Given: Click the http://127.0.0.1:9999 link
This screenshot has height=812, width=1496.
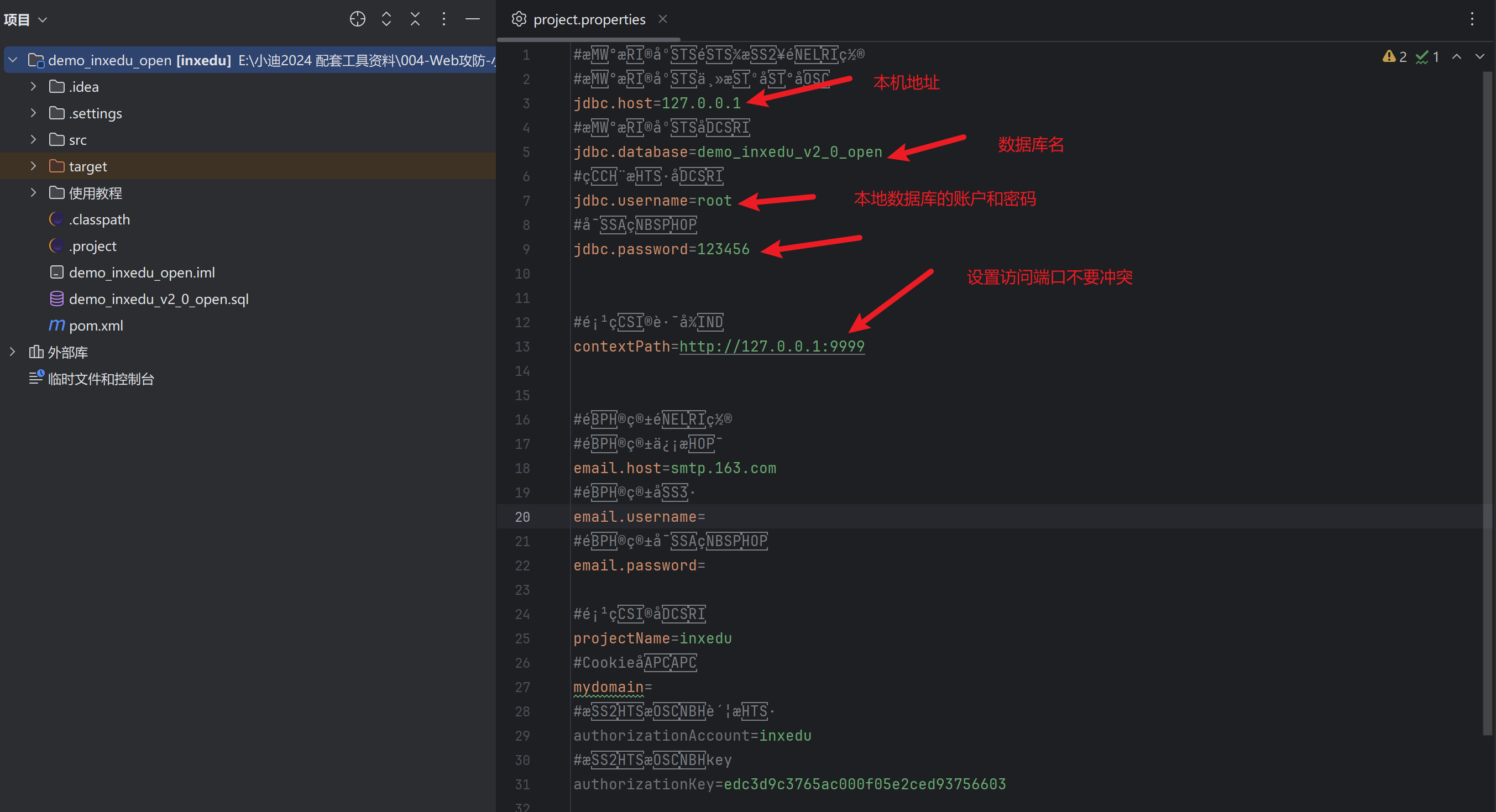Looking at the screenshot, I should [x=771, y=347].
